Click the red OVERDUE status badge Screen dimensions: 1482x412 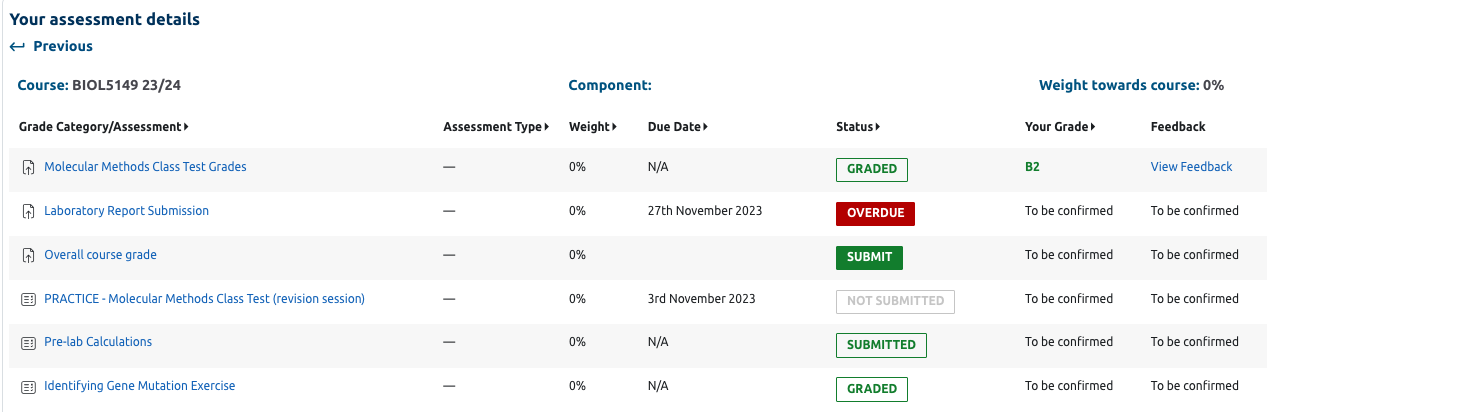pos(875,213)
